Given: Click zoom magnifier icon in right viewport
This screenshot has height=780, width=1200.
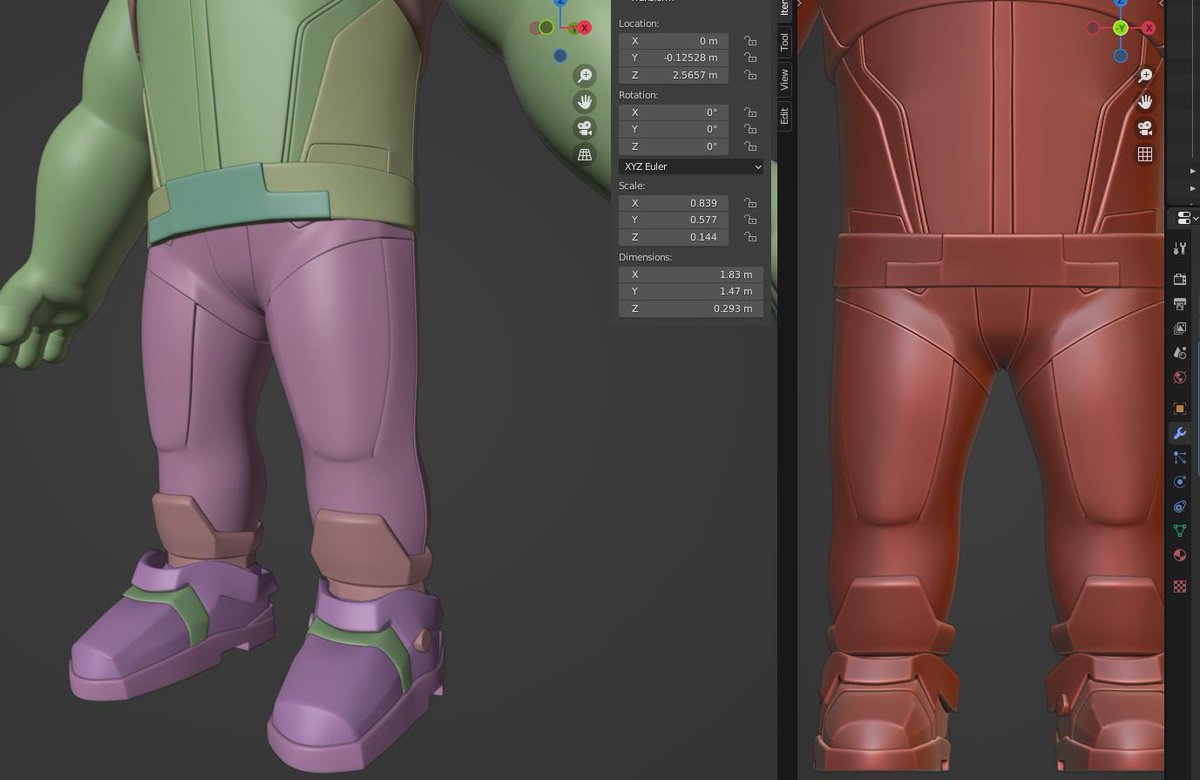Looking at the screenshot, I should click(x=1145, y=76).
